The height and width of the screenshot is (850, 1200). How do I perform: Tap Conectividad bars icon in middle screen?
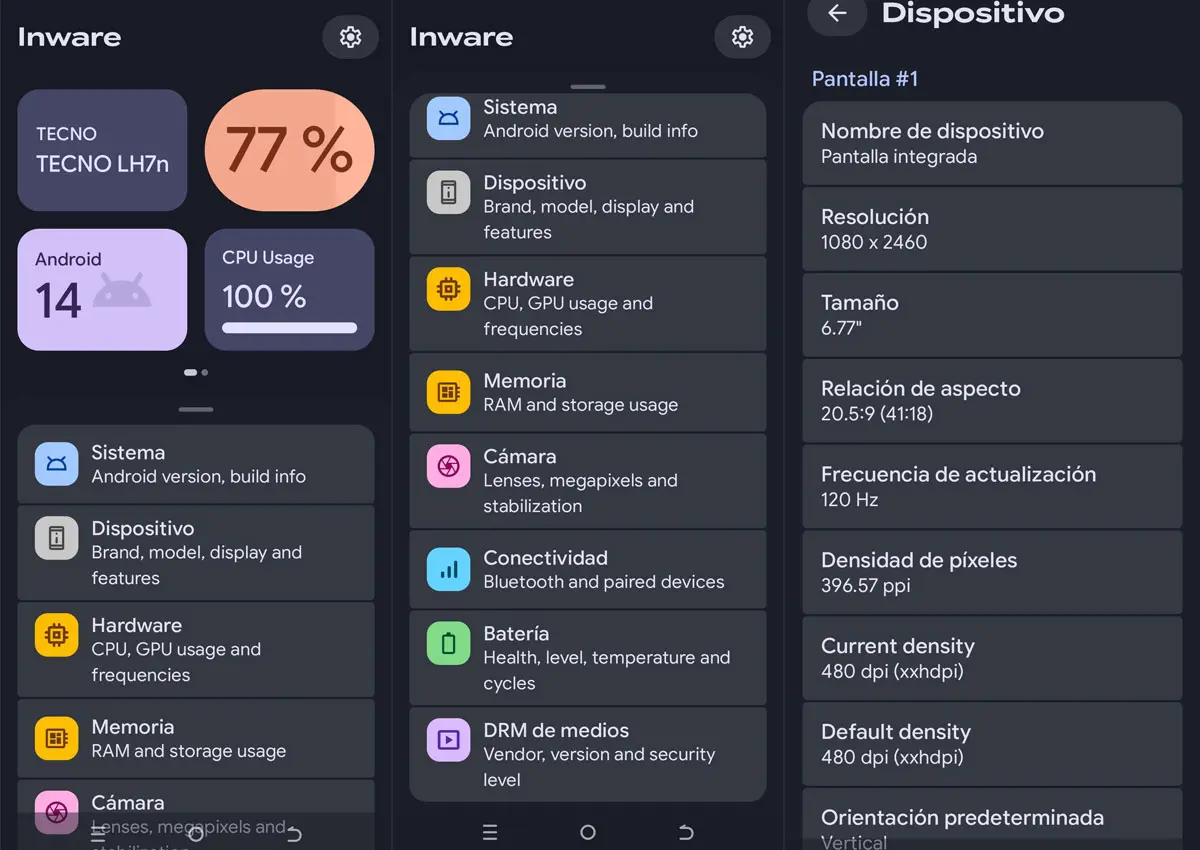click(x=448, y=569)
